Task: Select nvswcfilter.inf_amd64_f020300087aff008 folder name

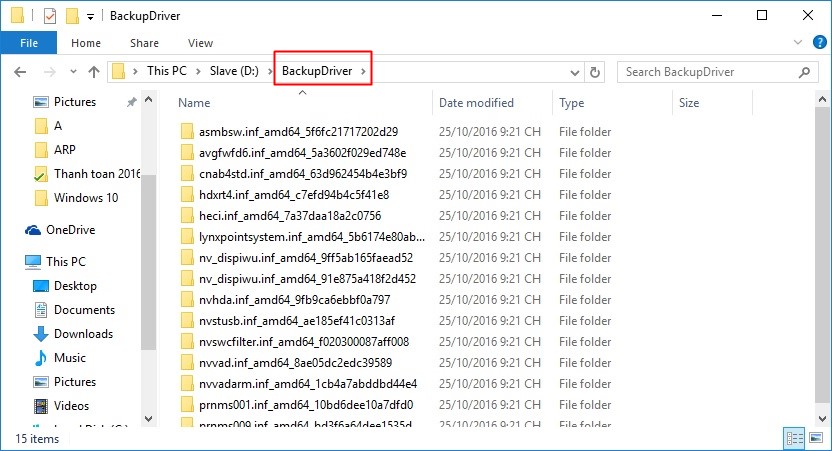Action: coord(304,342)
